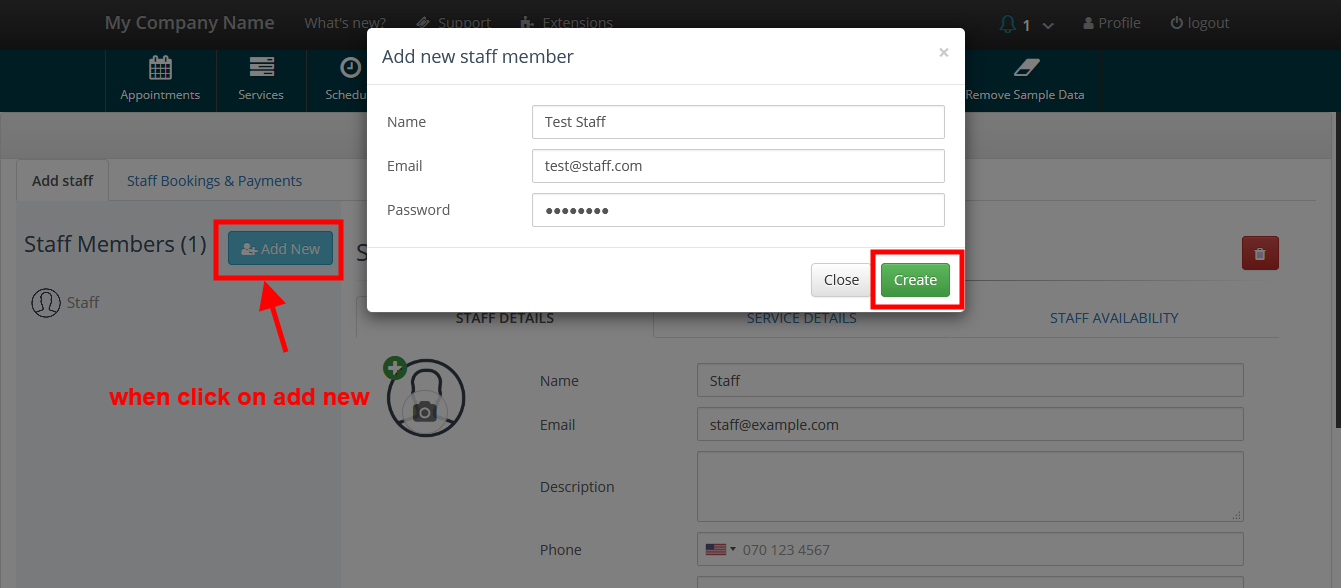Image resolution: width=1341 pixels, height=588 pixels.
Task: Click the Add New staff button
Action: [280, 249]
